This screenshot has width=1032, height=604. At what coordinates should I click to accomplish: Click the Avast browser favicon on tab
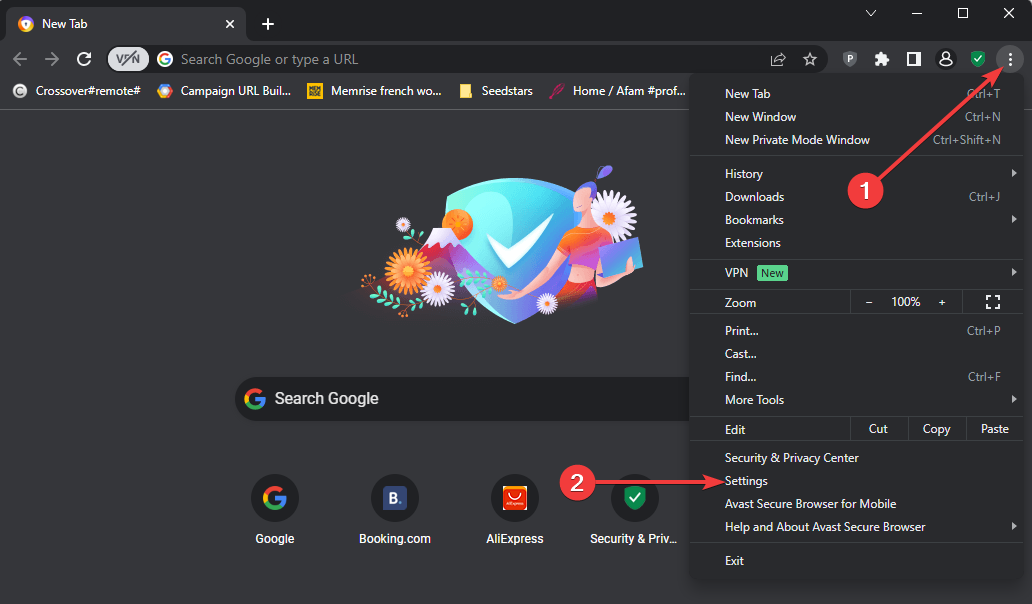click(x=26, y=24)
